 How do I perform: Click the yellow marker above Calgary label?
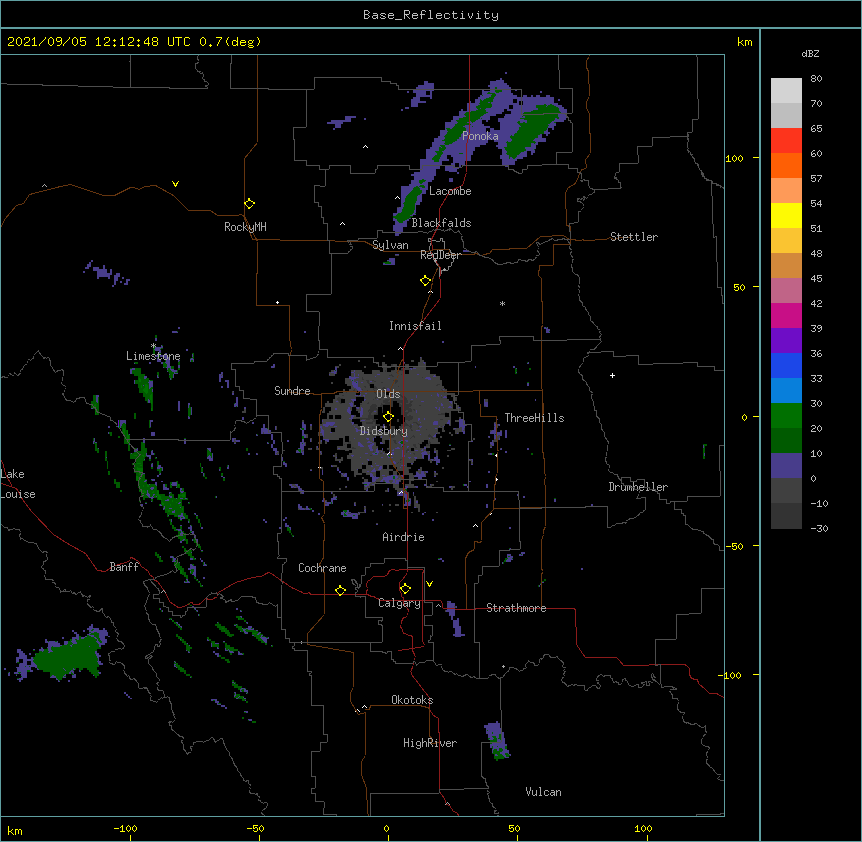pyautogui.click(x=405, y=589)
